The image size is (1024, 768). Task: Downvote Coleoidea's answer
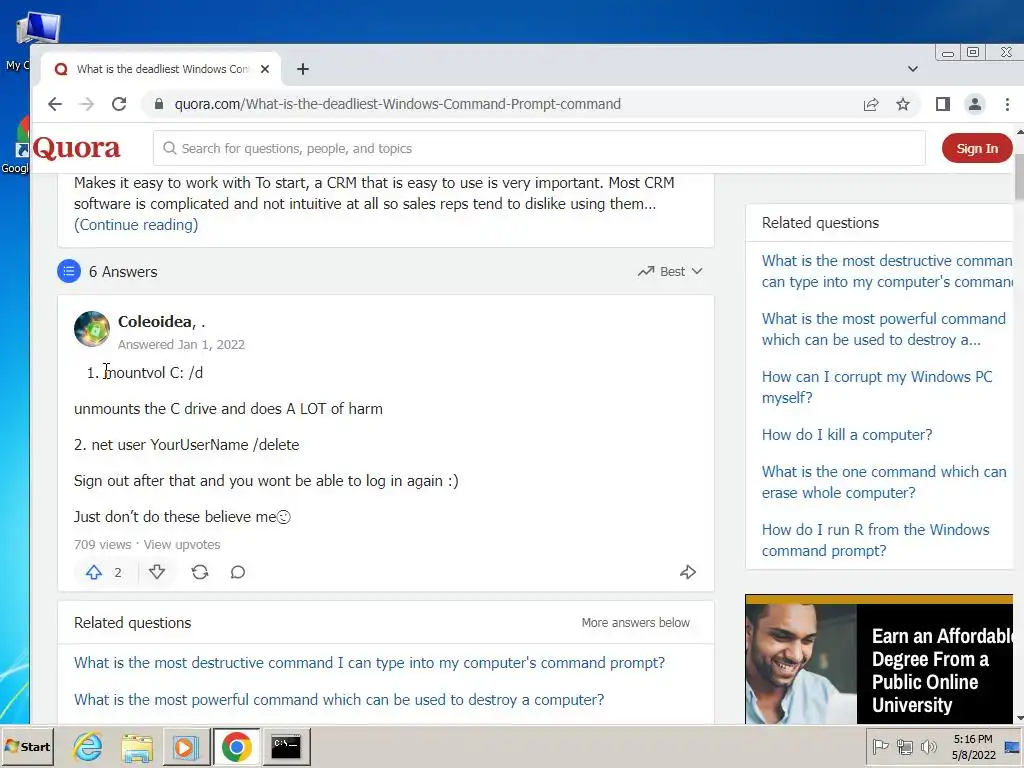point(157,573)
